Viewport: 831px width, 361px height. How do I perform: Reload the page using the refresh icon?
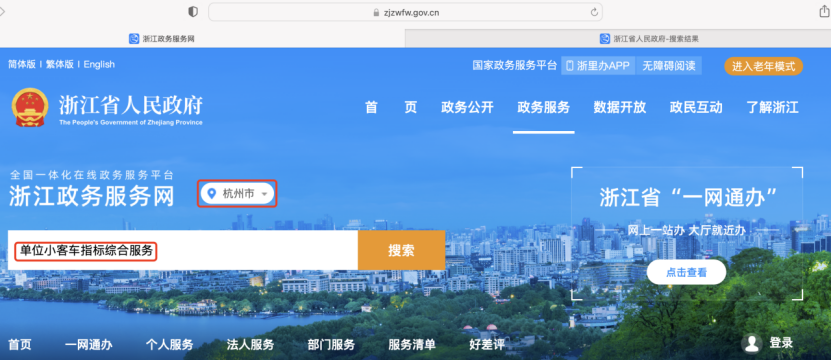(594, 12)
